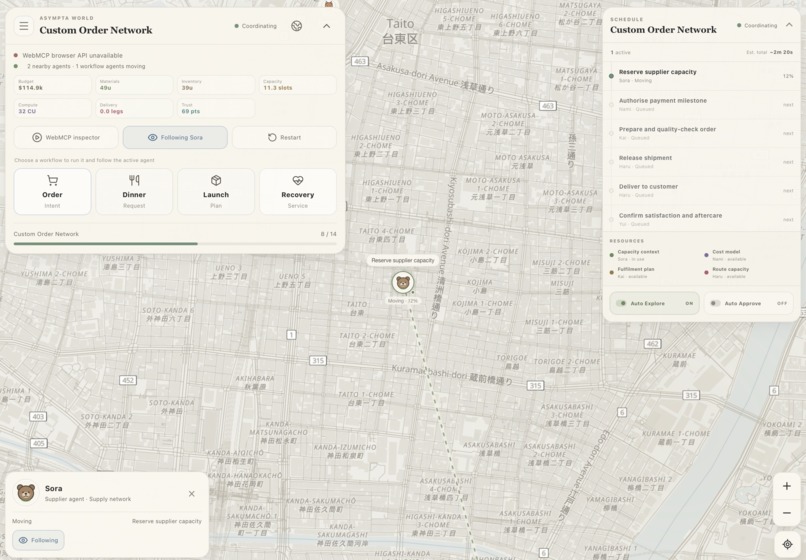Viewport: 806px width, 560px height.
Task: Click the shopping cart icon on Order card
Action: 52,180
